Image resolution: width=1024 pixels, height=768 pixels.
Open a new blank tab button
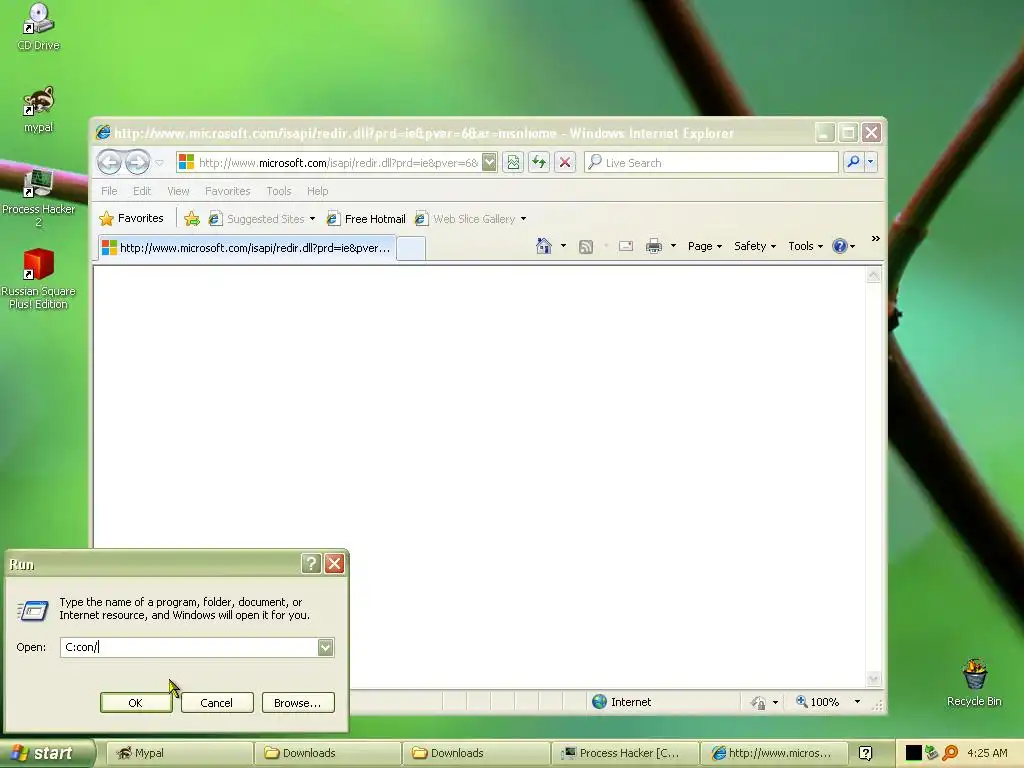coord(411,249)
